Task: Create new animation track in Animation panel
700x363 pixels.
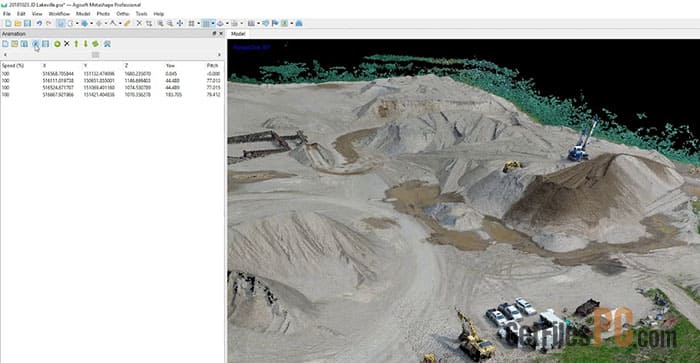Action: coord(5,44)
